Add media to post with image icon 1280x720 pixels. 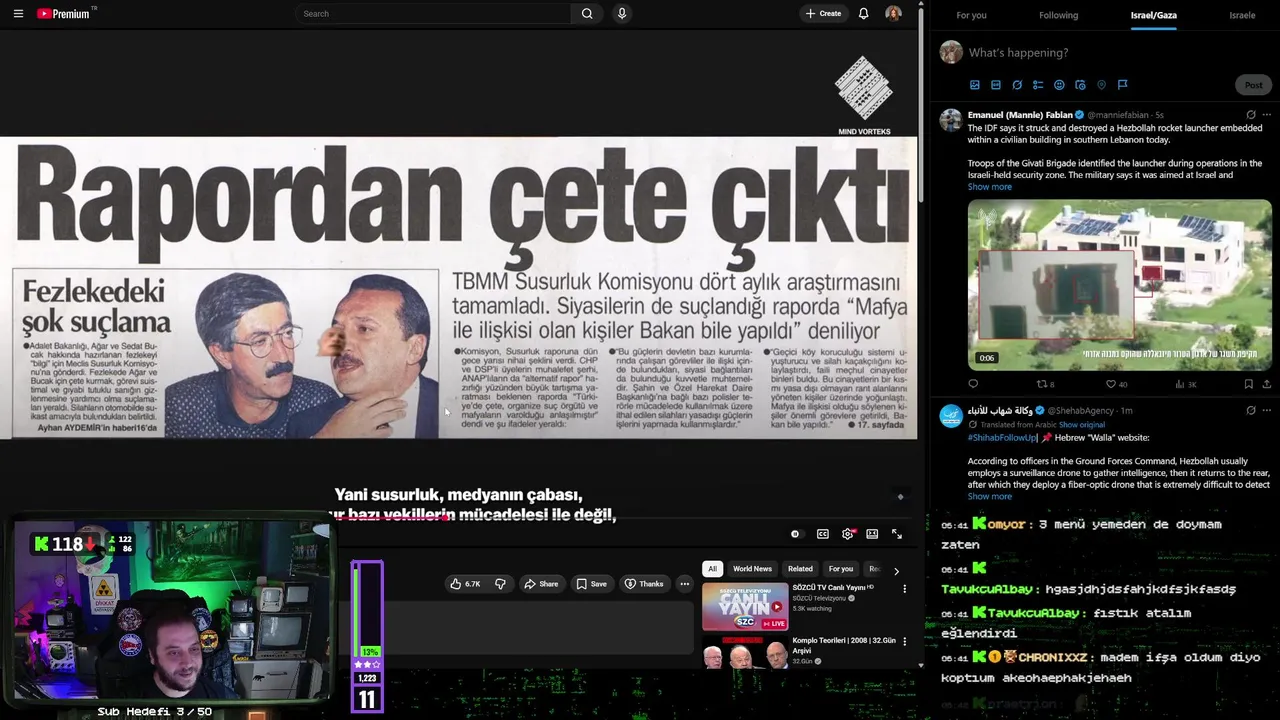pos(975,85)
